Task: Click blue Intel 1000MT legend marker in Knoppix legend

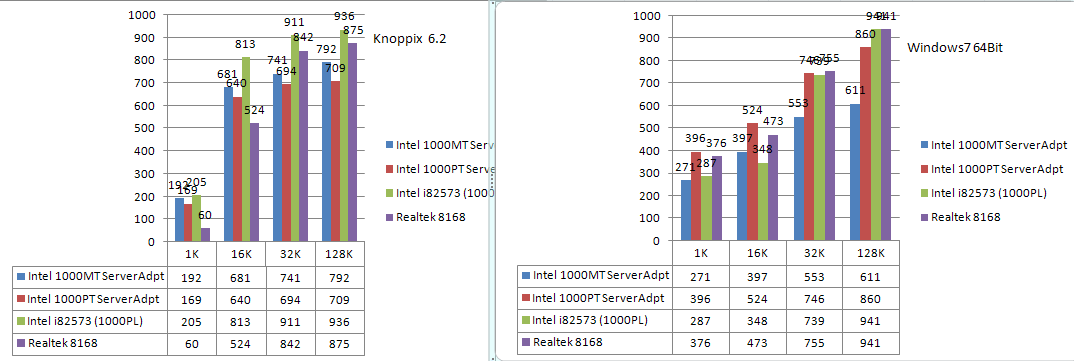Action: pos(390,145)
